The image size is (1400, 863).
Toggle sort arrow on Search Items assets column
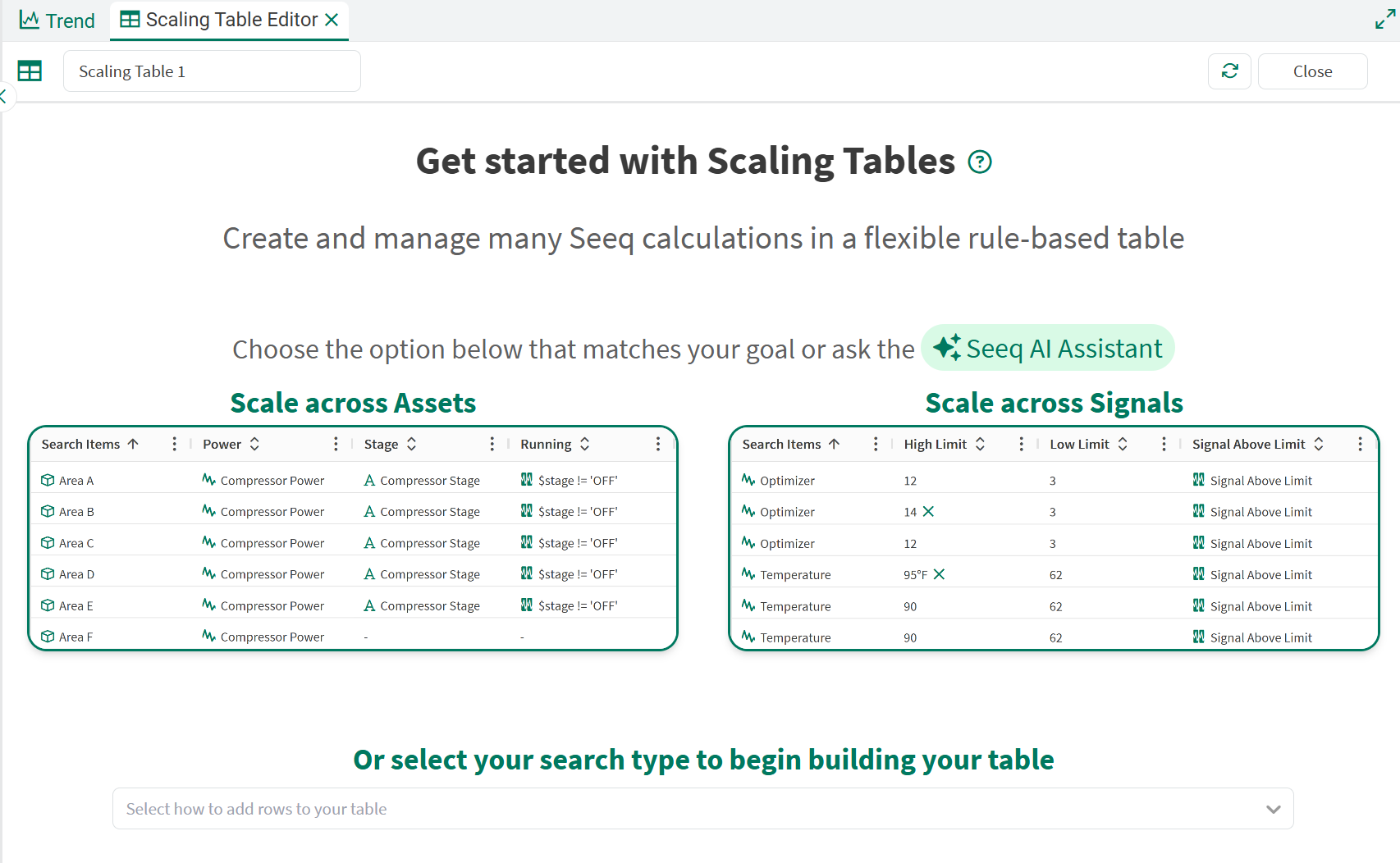(x=133, y=444)
